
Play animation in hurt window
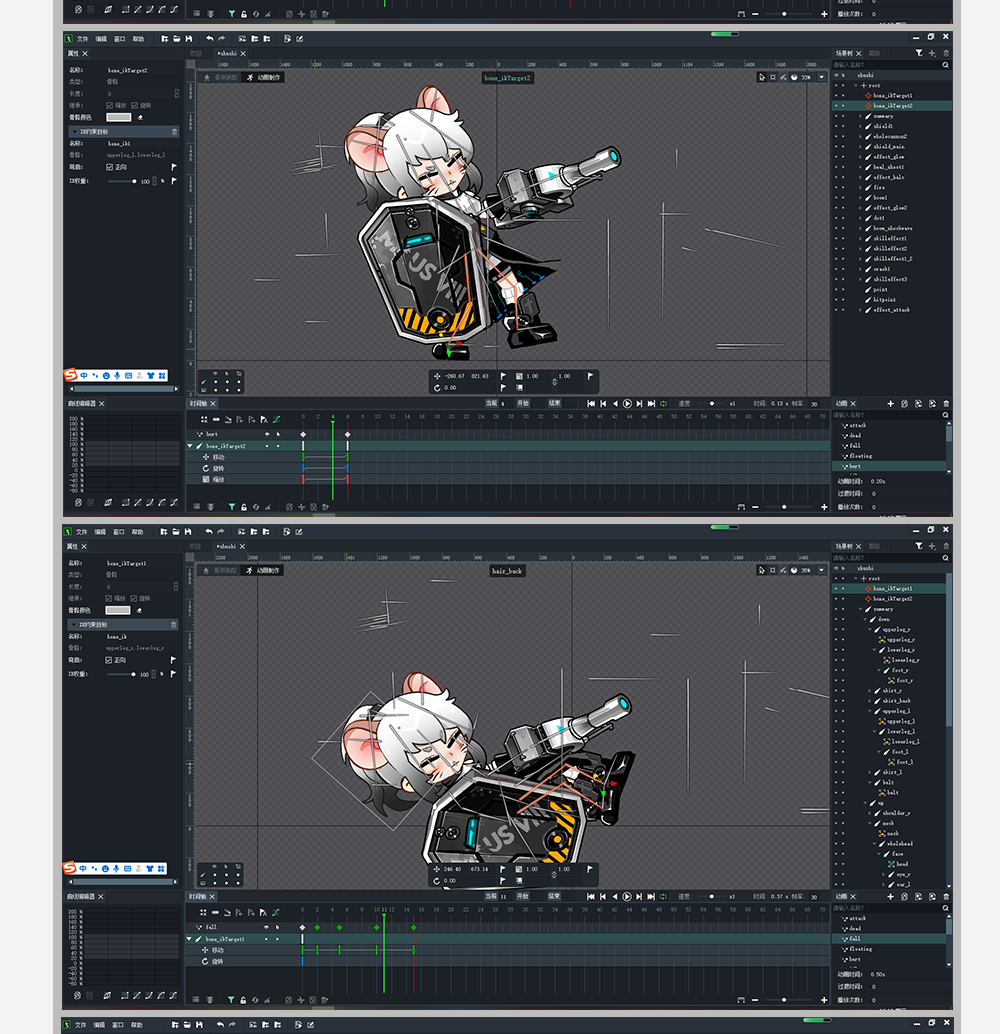coord(627,404)
